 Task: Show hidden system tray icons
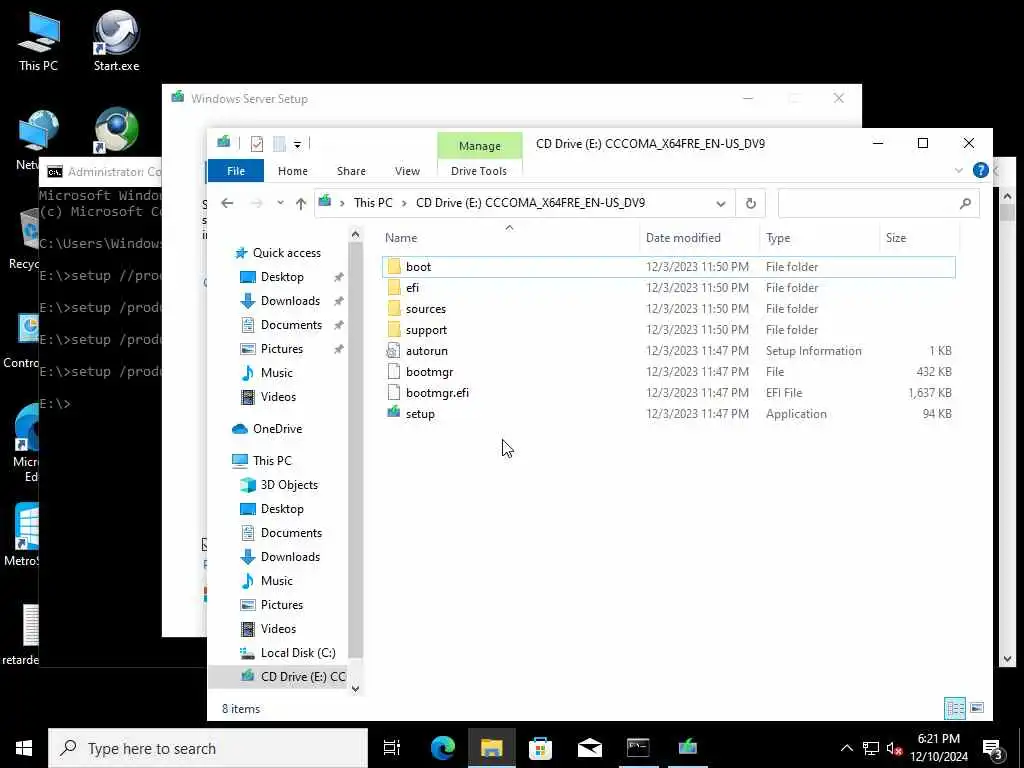pos(846,748)
